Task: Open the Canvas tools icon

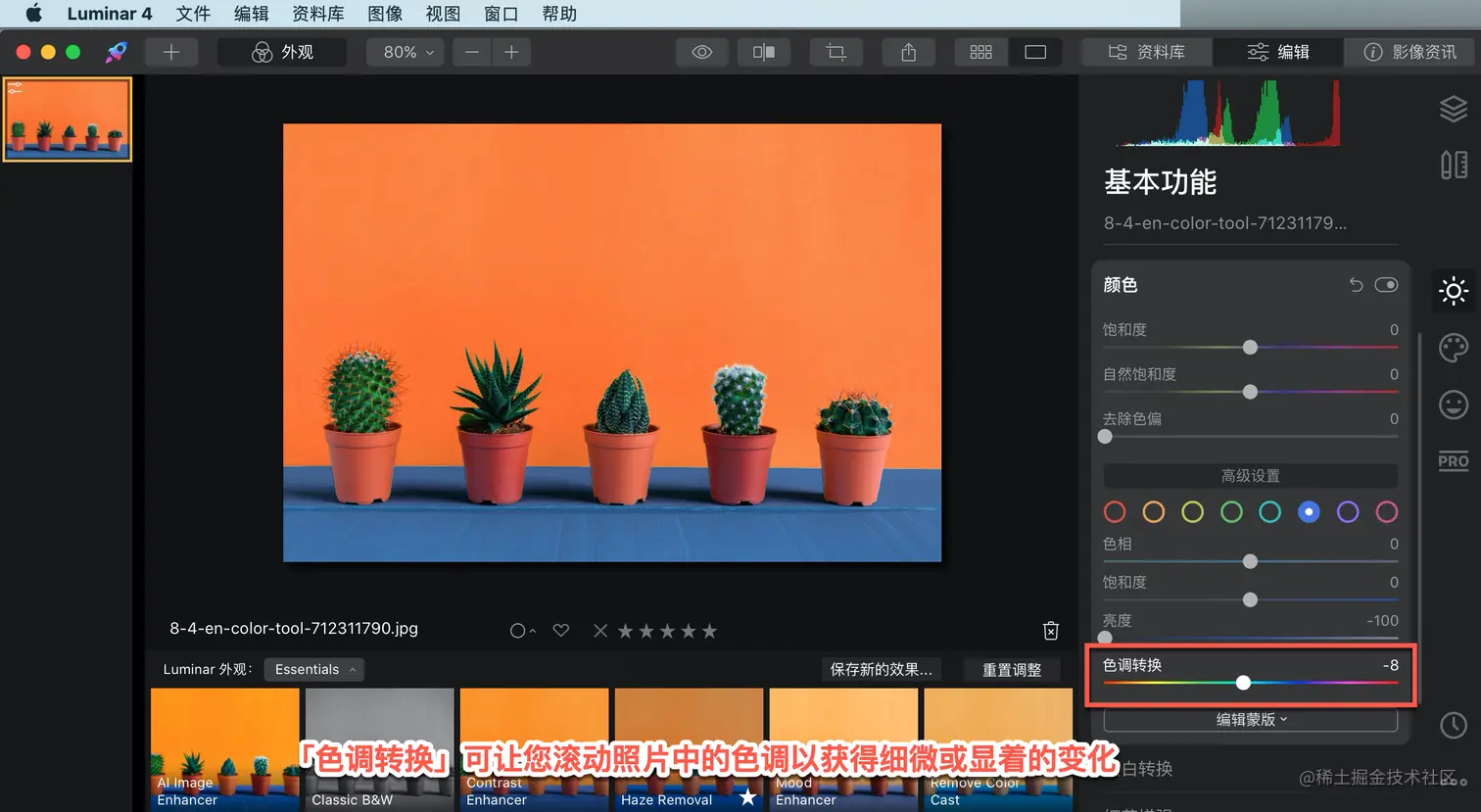Action: (x=1454, y=165)
